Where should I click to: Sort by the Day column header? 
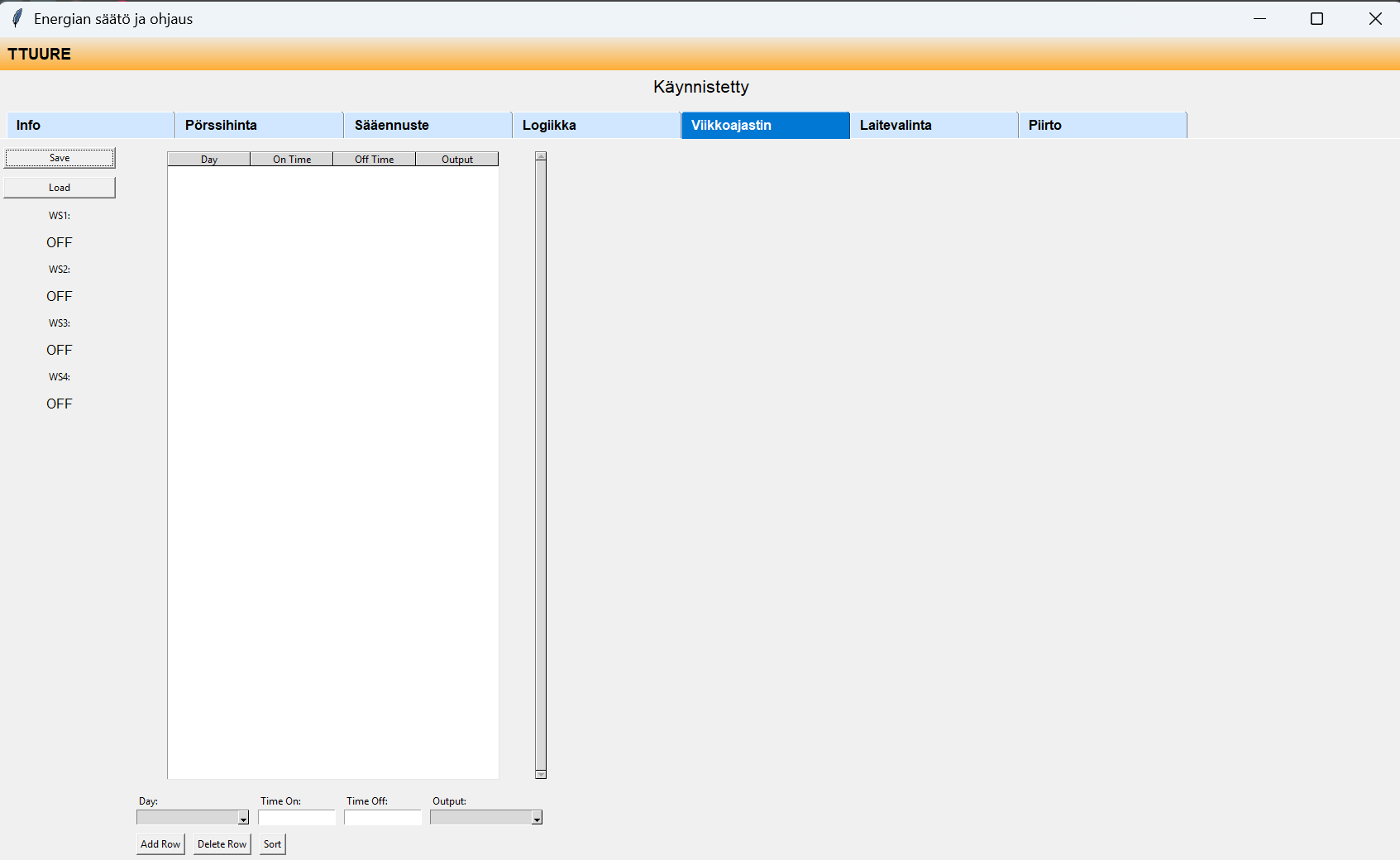(x=209, y=160)
